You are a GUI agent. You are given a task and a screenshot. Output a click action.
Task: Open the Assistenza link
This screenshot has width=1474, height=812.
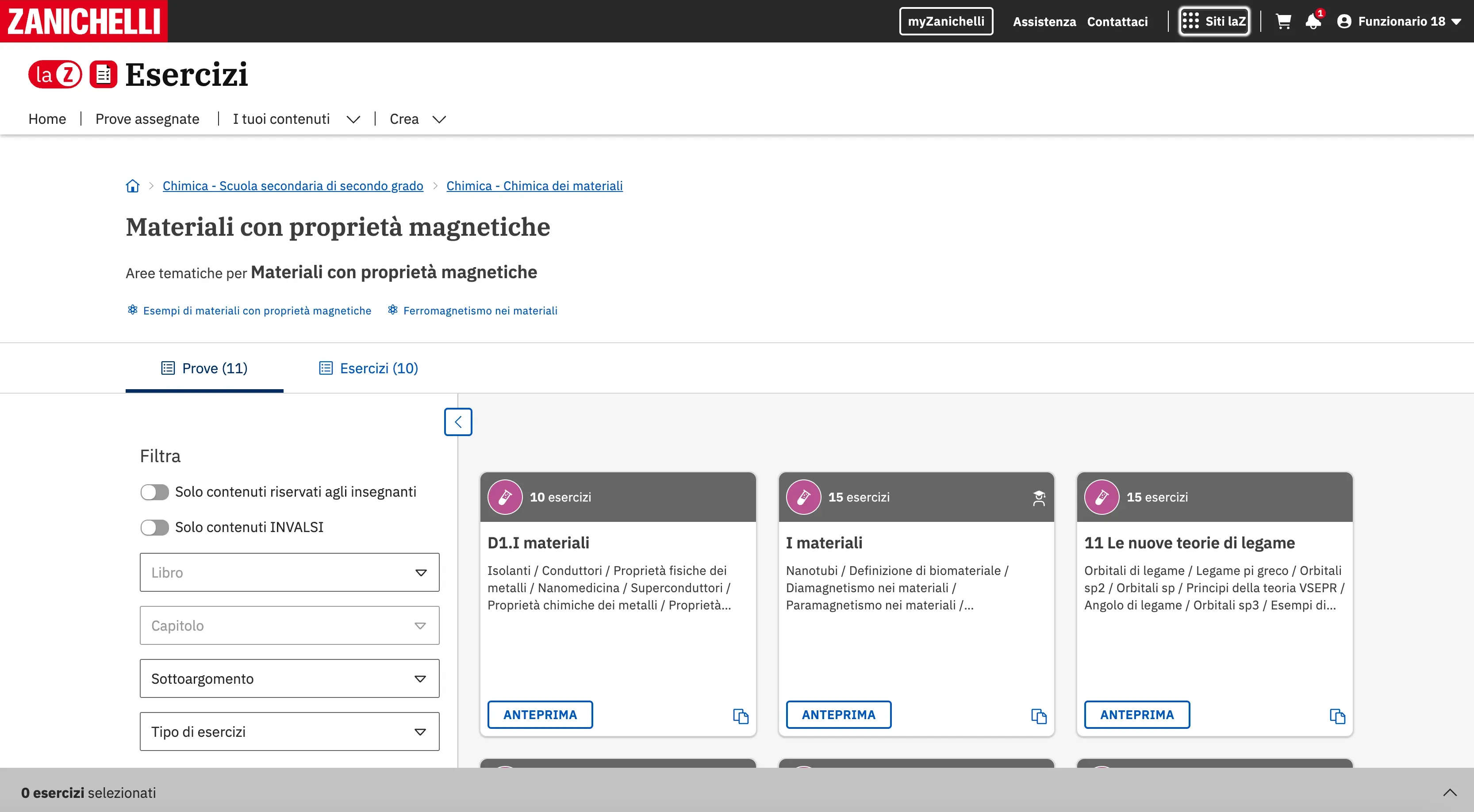[1044, 22]
